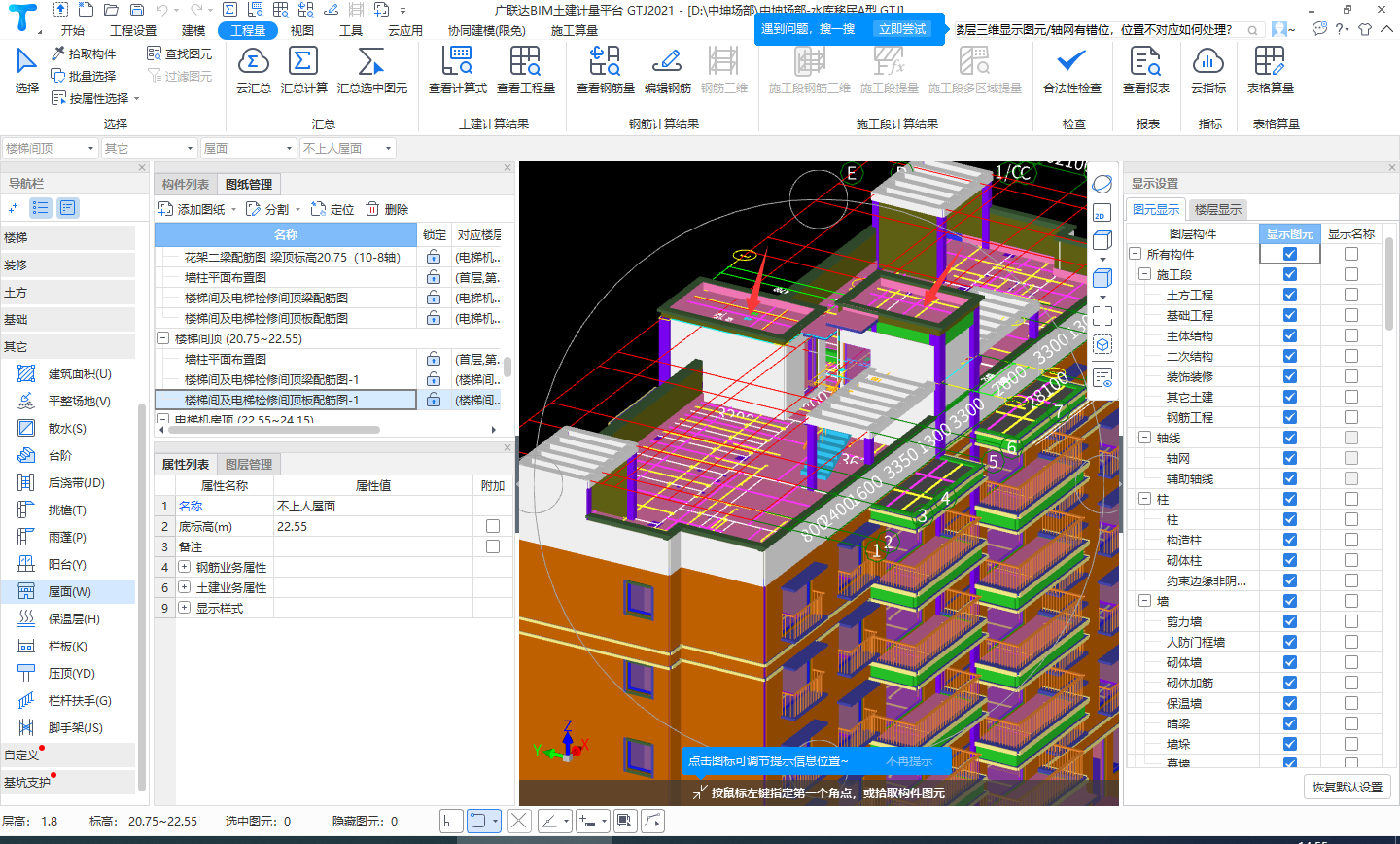Click the 编辑钢筋 edit rebar icon
1400x844 pixels.
[x=667, y=70]
